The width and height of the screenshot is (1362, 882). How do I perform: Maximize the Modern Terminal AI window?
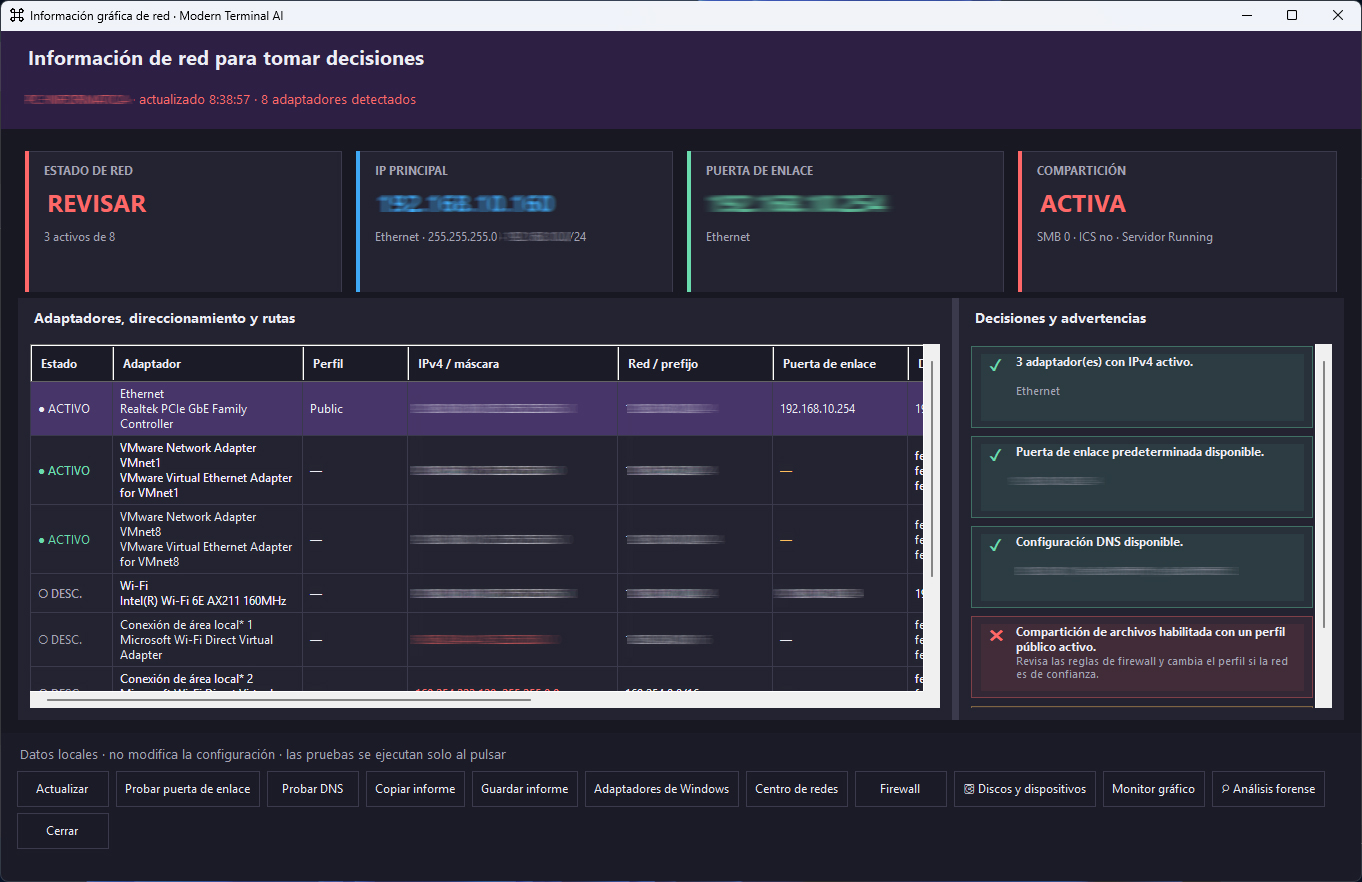[x=1292, y=15]
